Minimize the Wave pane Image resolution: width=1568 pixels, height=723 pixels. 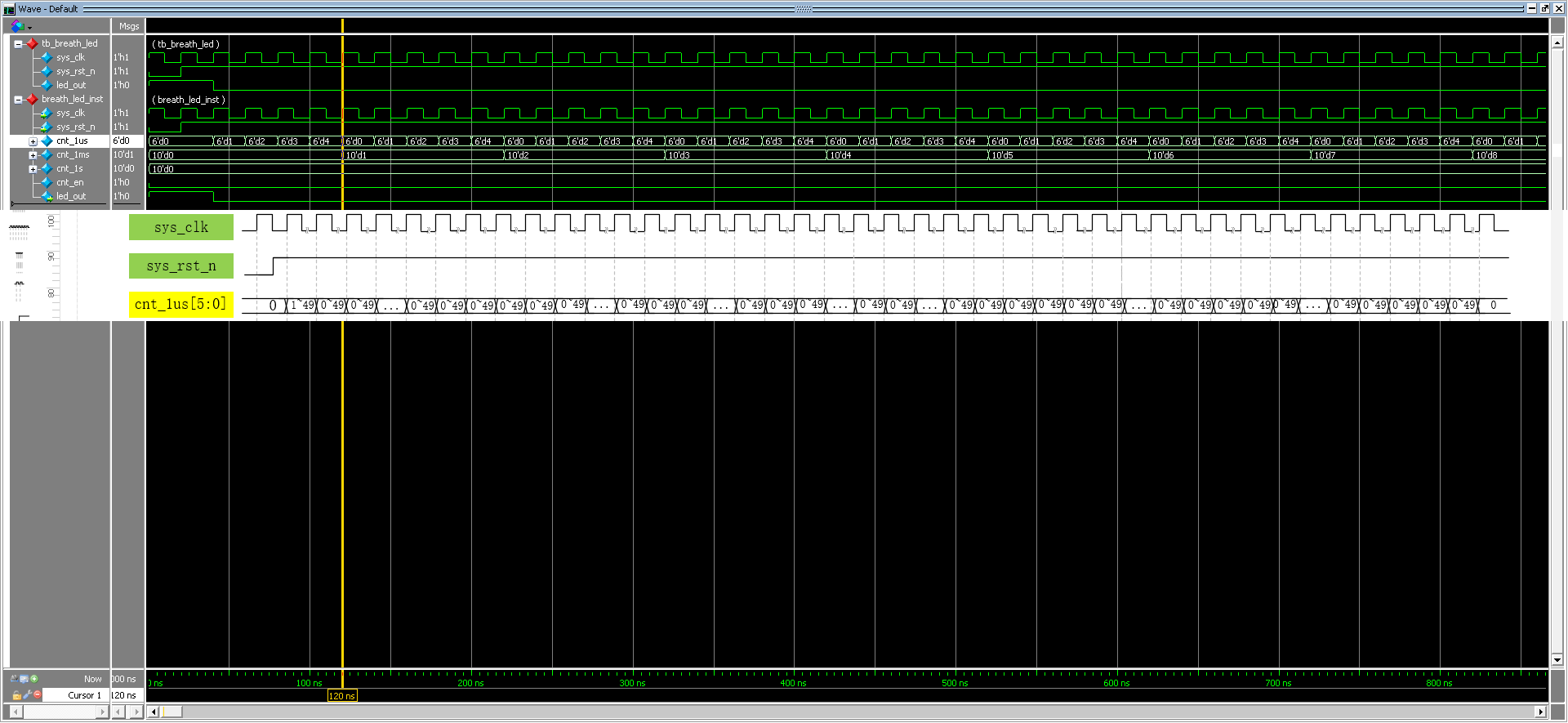(x=1532, y=8)
